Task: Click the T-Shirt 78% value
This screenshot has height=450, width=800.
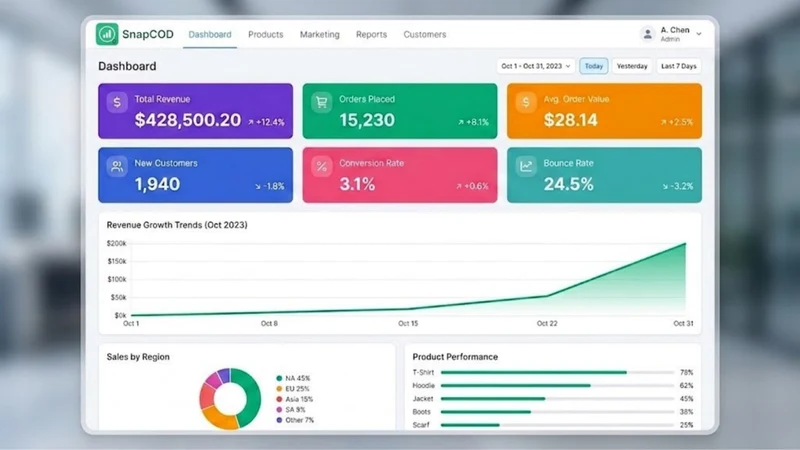Action: 686,372
